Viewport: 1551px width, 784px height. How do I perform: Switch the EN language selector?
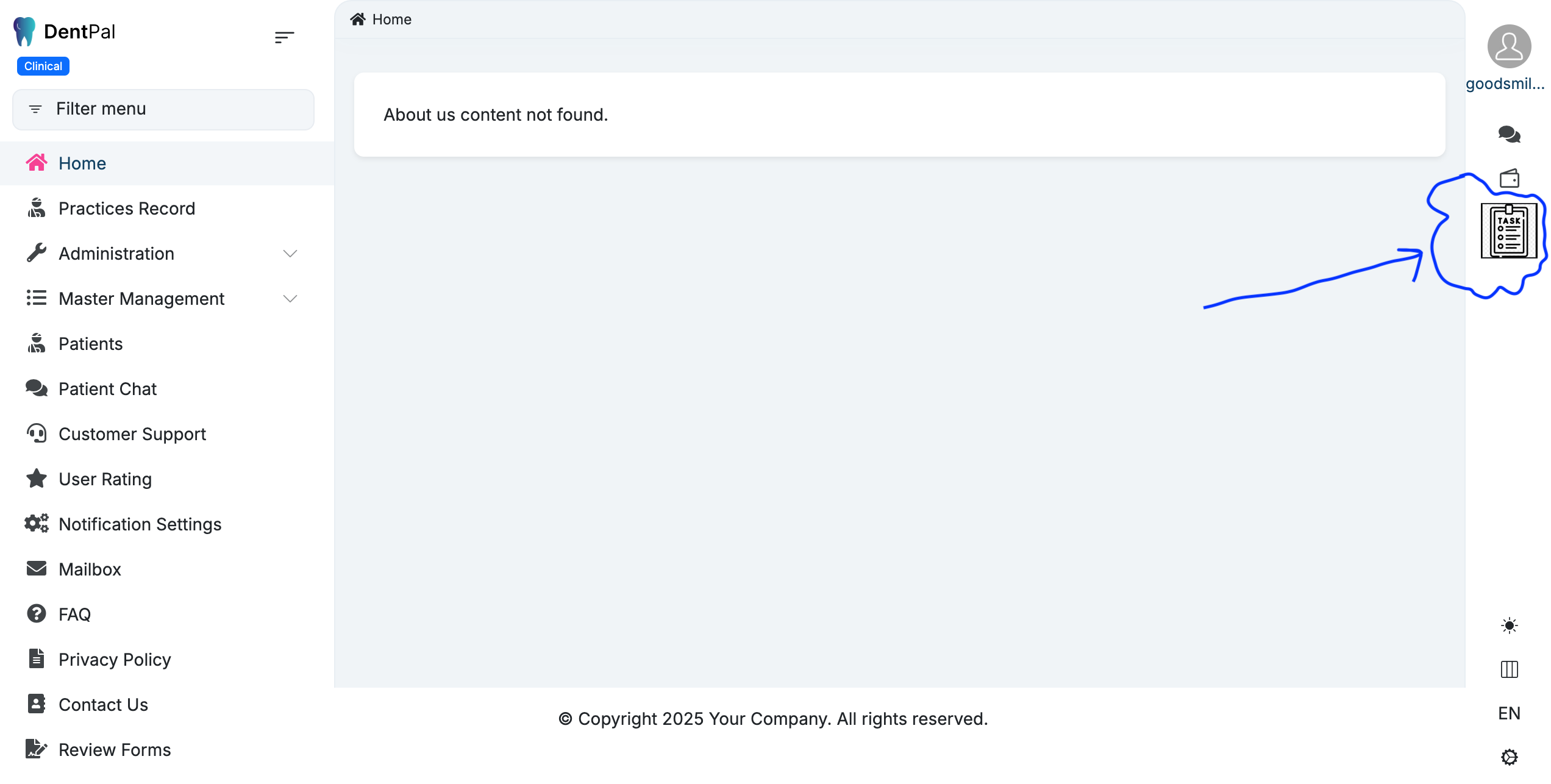coord(1509,713)
